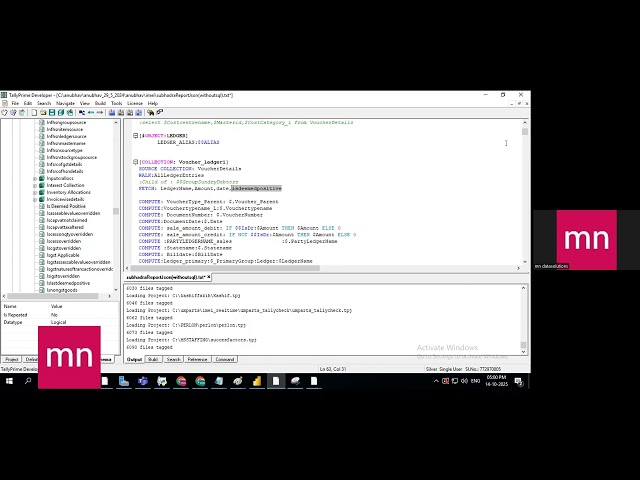Click the 'Is Repeated' property row

coord(60,315)
